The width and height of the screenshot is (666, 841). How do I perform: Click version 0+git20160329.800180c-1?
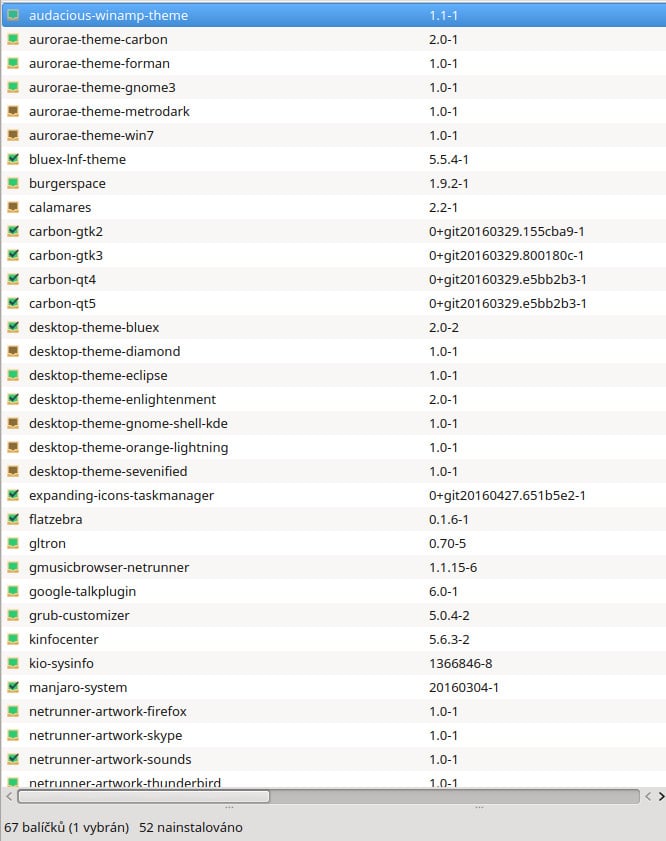[x=507, y=255]
